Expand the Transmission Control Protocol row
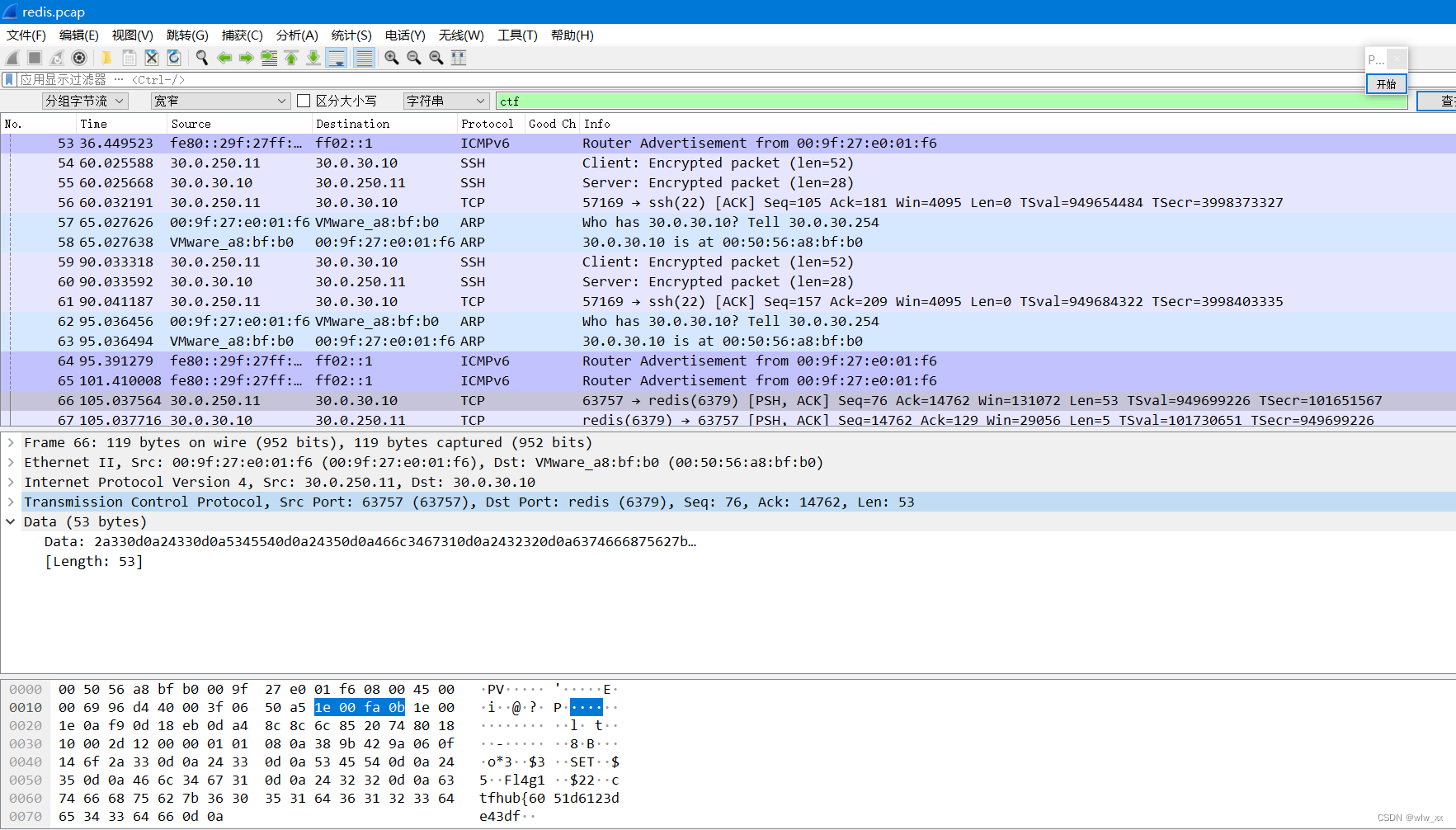The image size is (1456, 830). coord(11,502)
